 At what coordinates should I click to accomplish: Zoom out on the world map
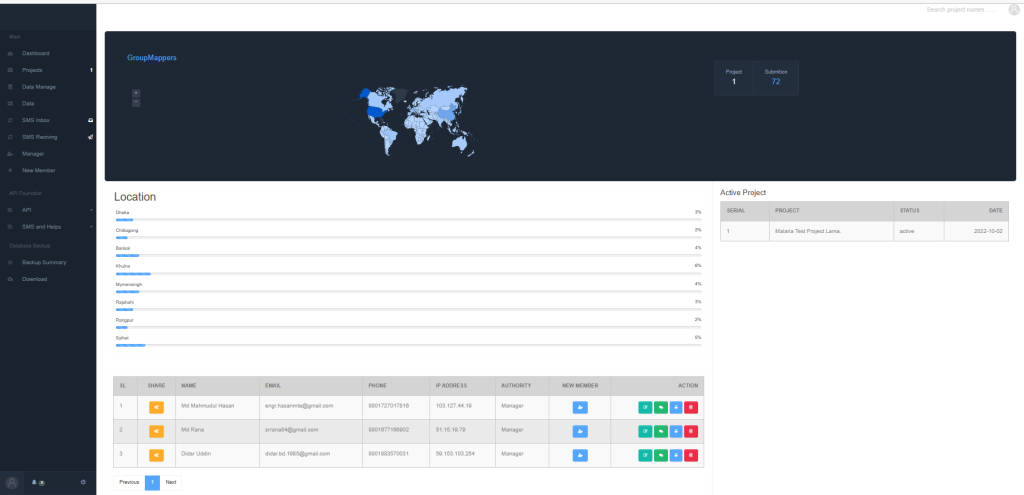click(x=136, y=102)
